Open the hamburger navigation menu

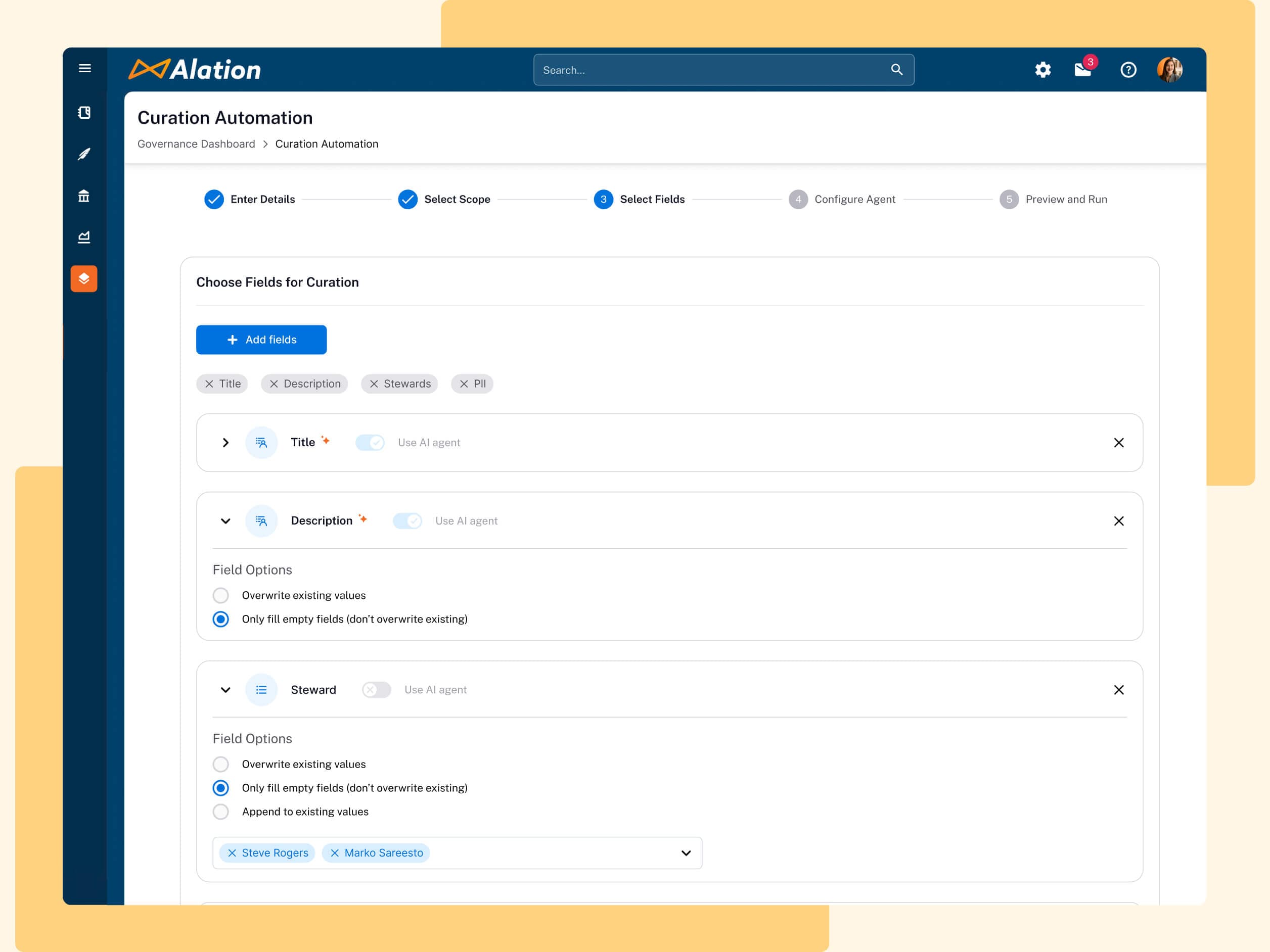(x=84, y=68)
